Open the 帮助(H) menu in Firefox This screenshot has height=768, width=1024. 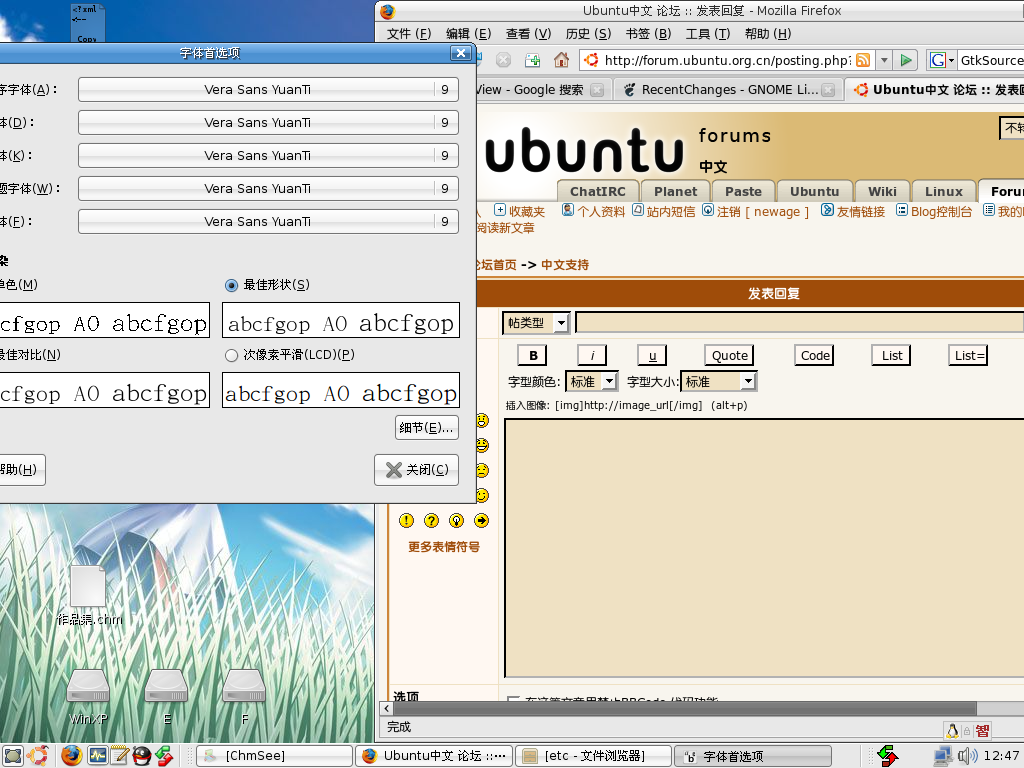(x=767, y=33)
